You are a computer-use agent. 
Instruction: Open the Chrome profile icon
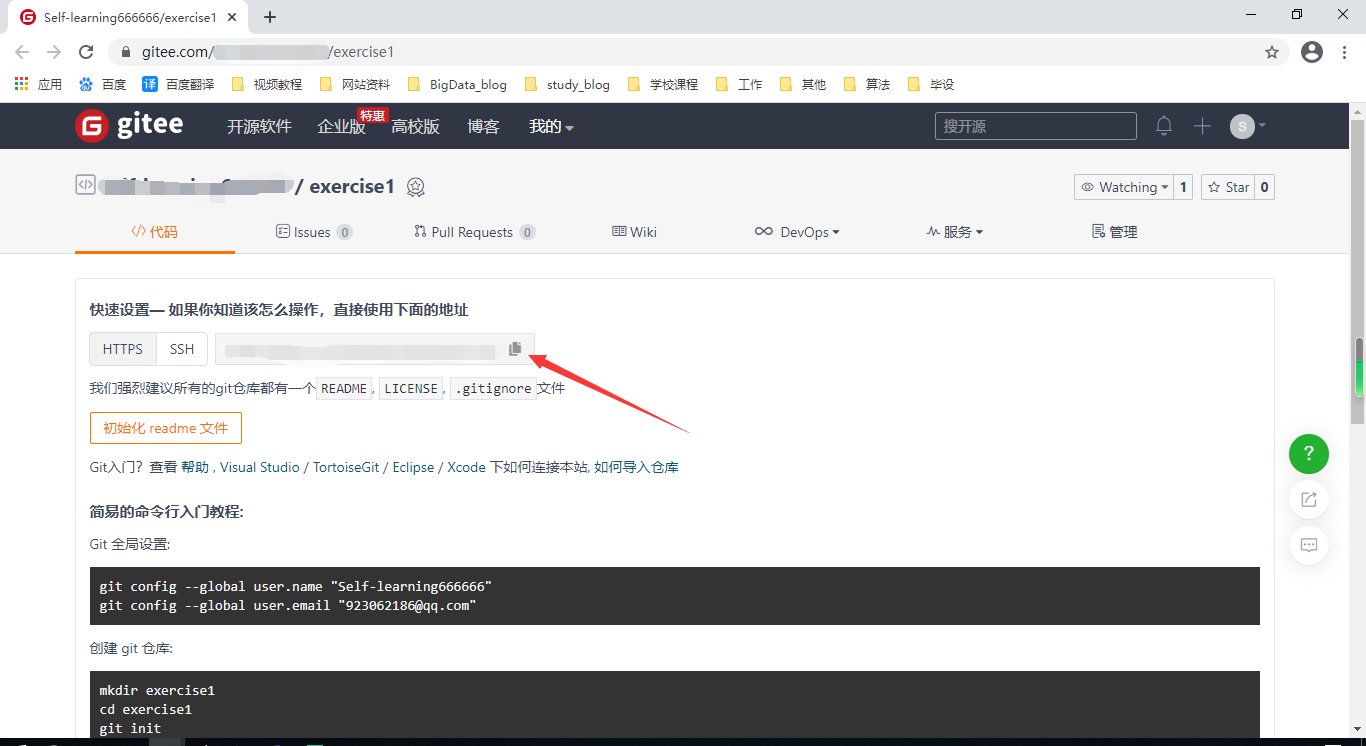(x=1312, y=52)
